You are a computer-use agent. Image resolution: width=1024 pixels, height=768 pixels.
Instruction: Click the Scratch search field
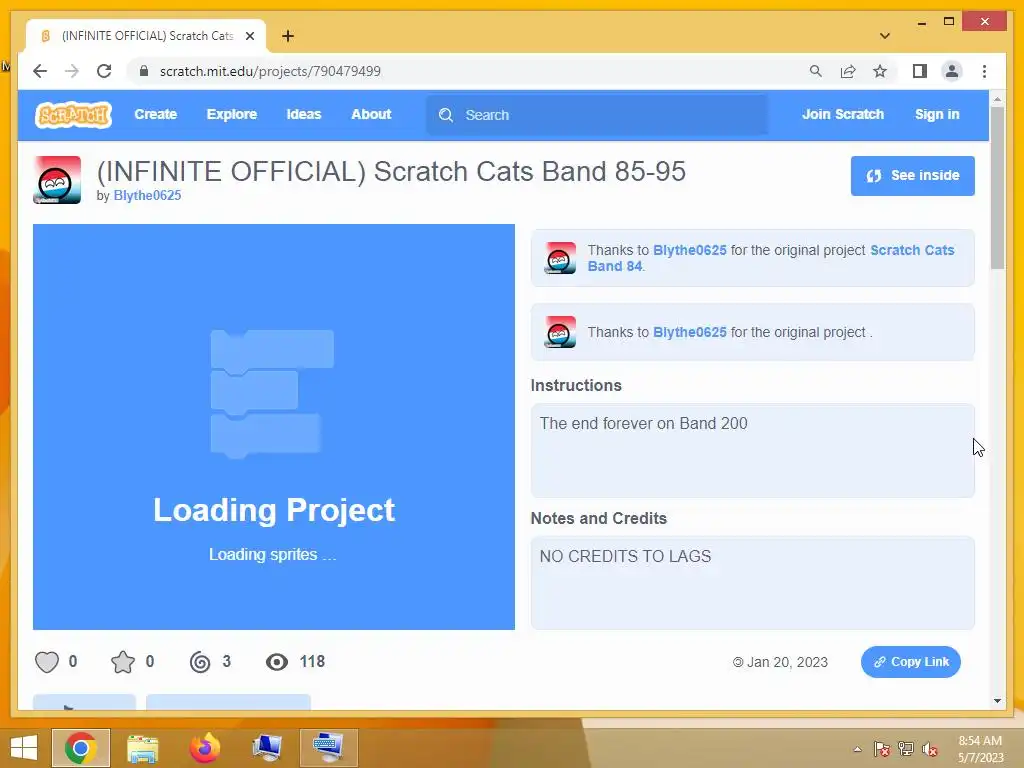pos(597,115)
